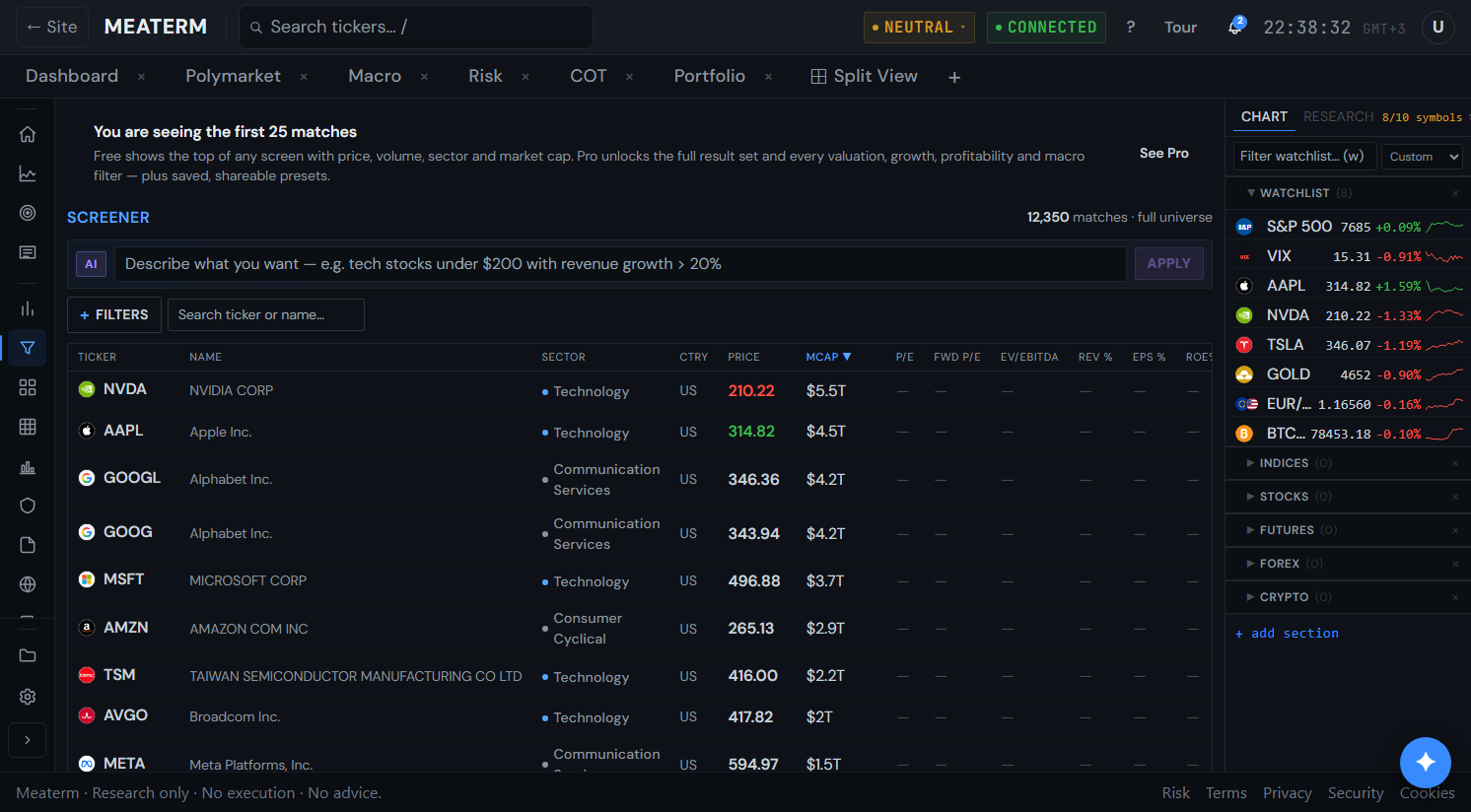Select the screener funnel sidebar icon
This screenshot has width=1471, height=812.
click(x=28, y=348)
